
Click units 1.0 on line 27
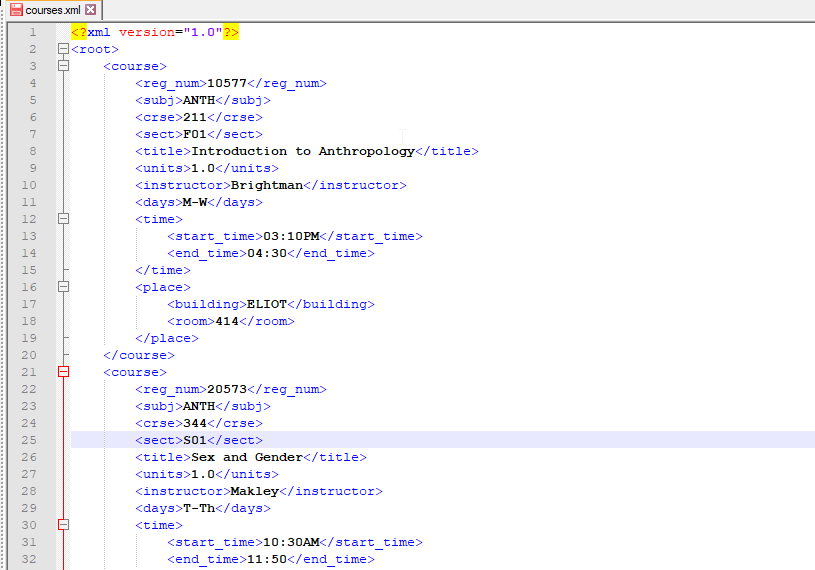click(x=203, y=474)
